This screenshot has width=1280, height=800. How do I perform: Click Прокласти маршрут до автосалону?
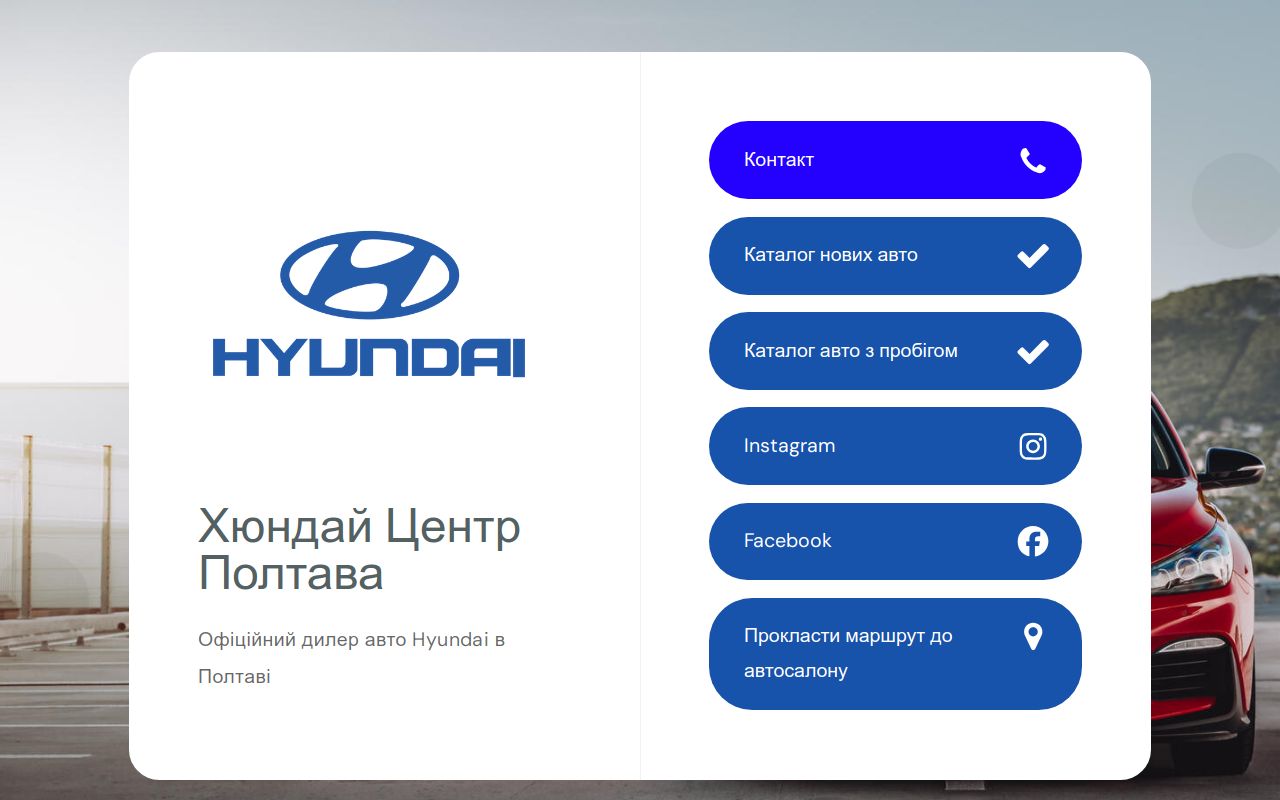click(x=895, y=654)
